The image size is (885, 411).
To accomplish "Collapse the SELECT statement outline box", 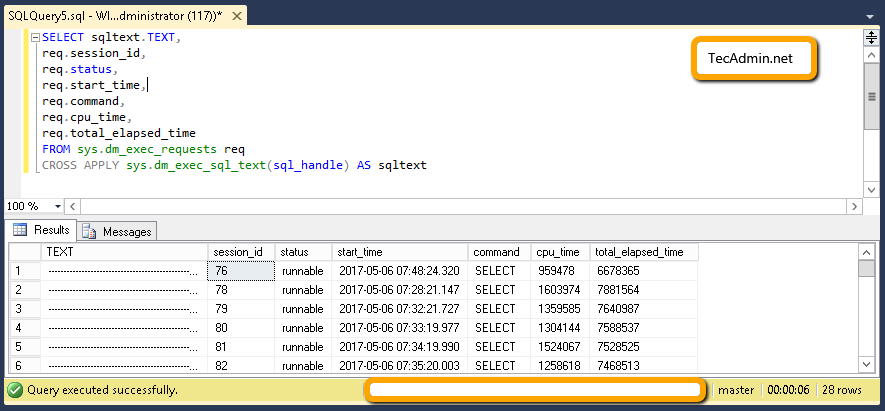I will (36, 38).
